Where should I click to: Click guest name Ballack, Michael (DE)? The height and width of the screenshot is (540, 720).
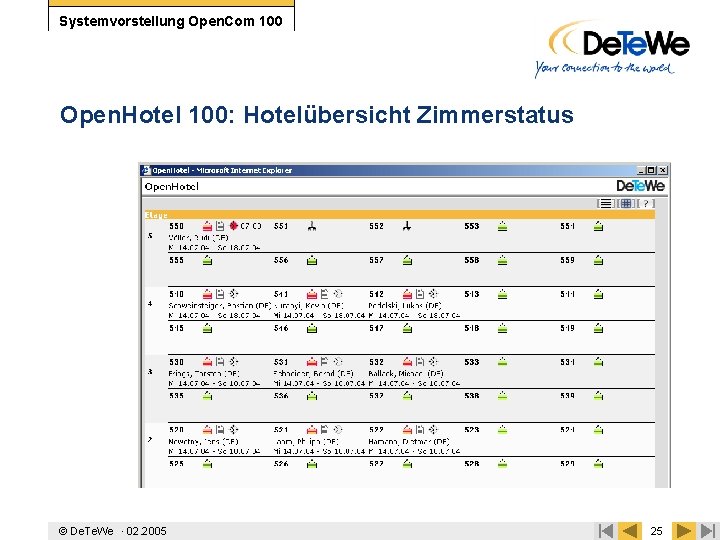[x=406, y=373]
